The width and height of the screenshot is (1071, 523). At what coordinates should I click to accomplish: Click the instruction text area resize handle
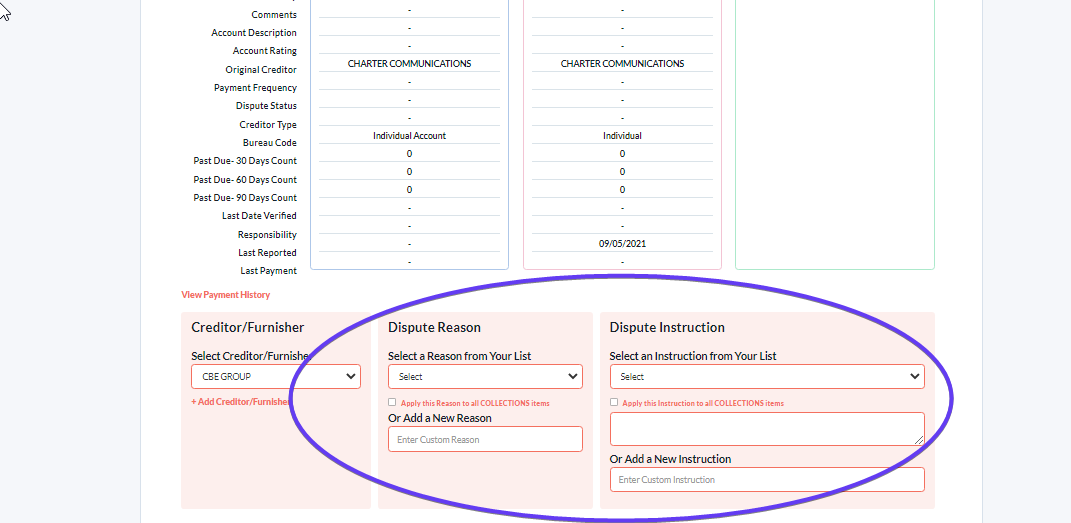[x=919, y=439]
